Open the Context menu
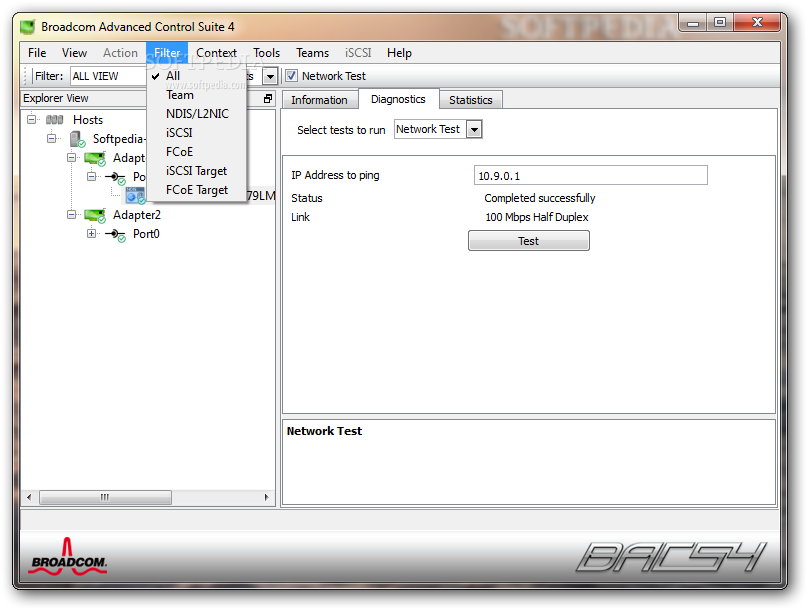Screen dimensions: 808x610 tap(216, 53)
